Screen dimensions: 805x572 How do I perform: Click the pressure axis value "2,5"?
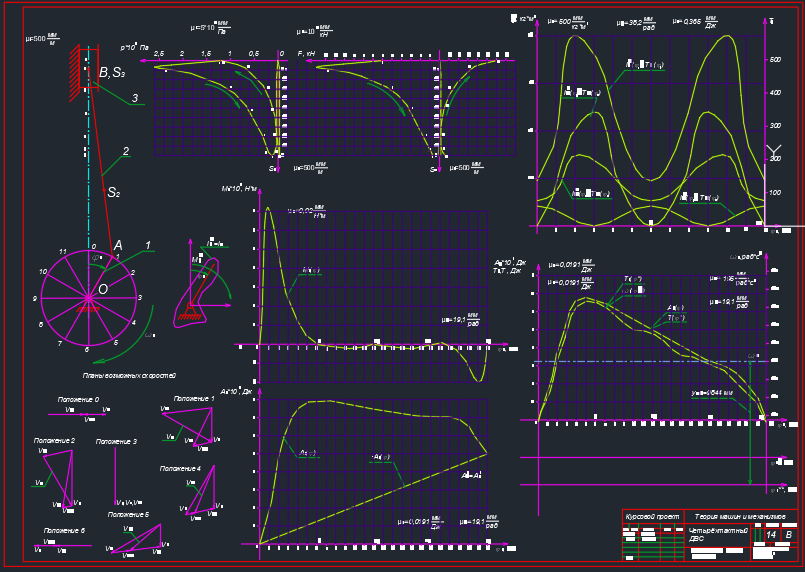pyautogui.click(x=159, y=53)
